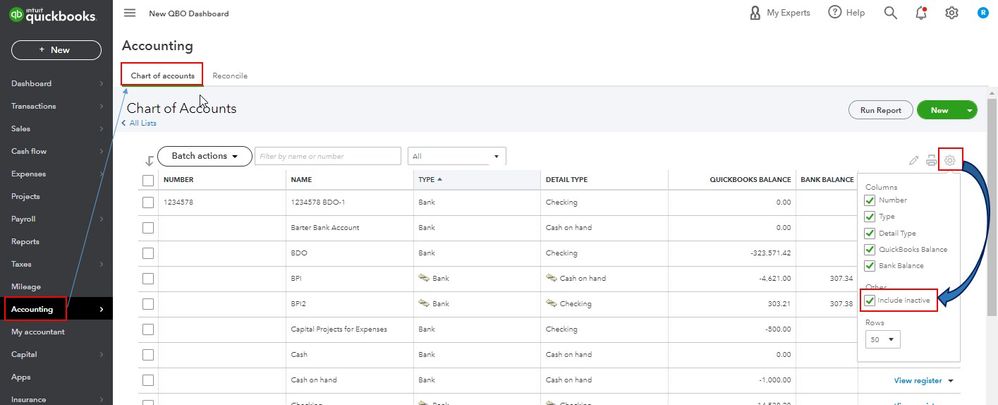Expand the green New button arrow

970,110
